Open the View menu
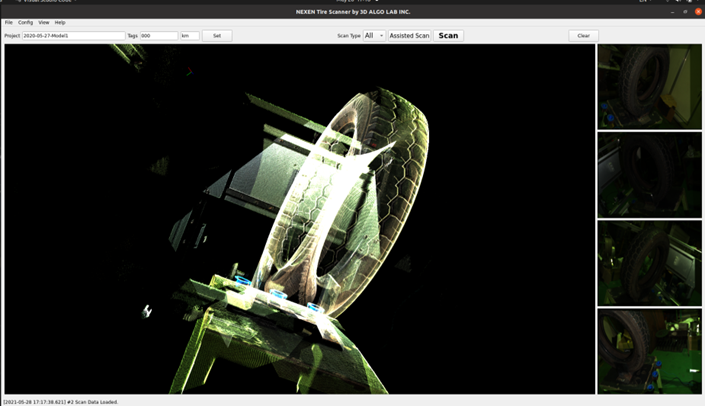The width and height of the screenshot is (705, 406). point(44,22)
